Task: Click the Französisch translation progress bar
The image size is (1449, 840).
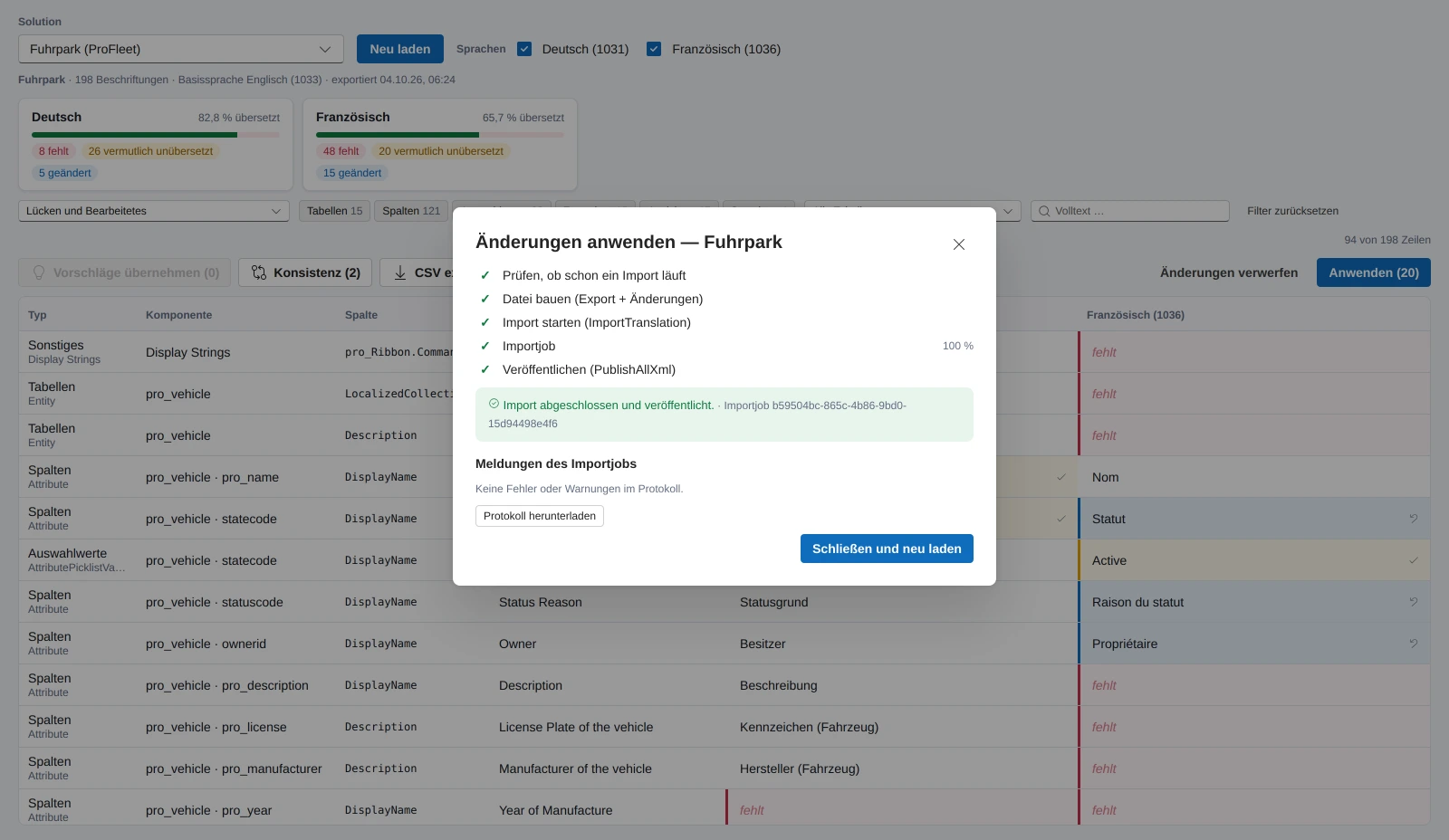Action: point(440,135)
